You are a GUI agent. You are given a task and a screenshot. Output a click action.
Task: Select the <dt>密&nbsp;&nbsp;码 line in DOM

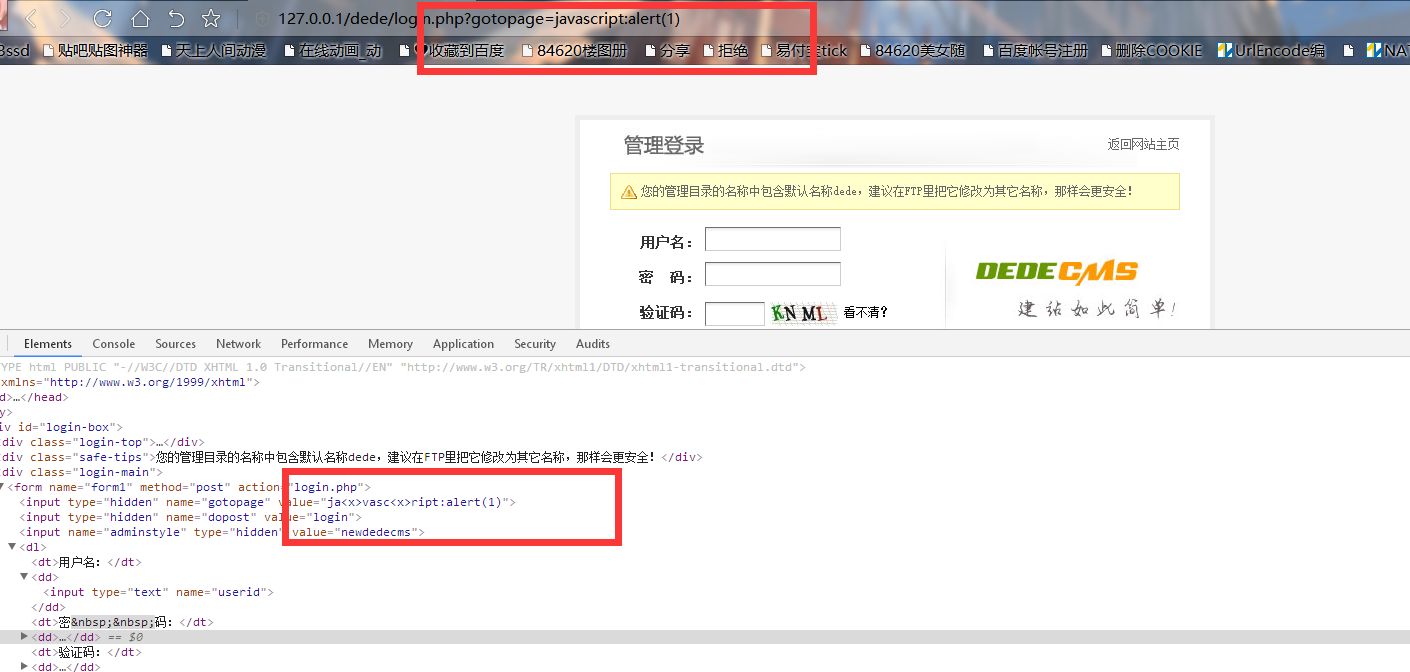point(123,622)
